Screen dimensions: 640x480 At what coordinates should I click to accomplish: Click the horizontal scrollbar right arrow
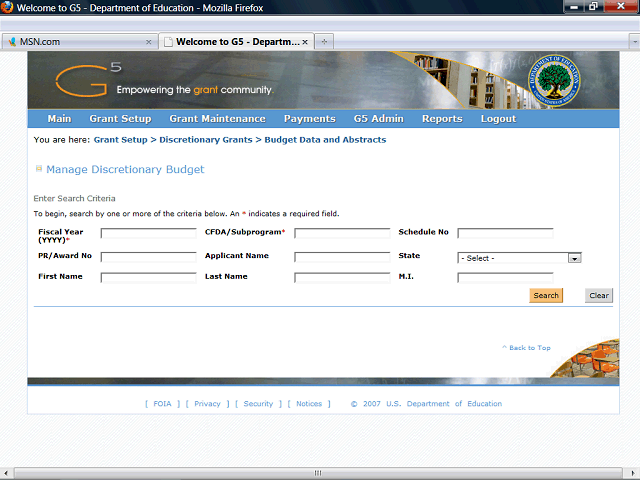pos(632,473)
